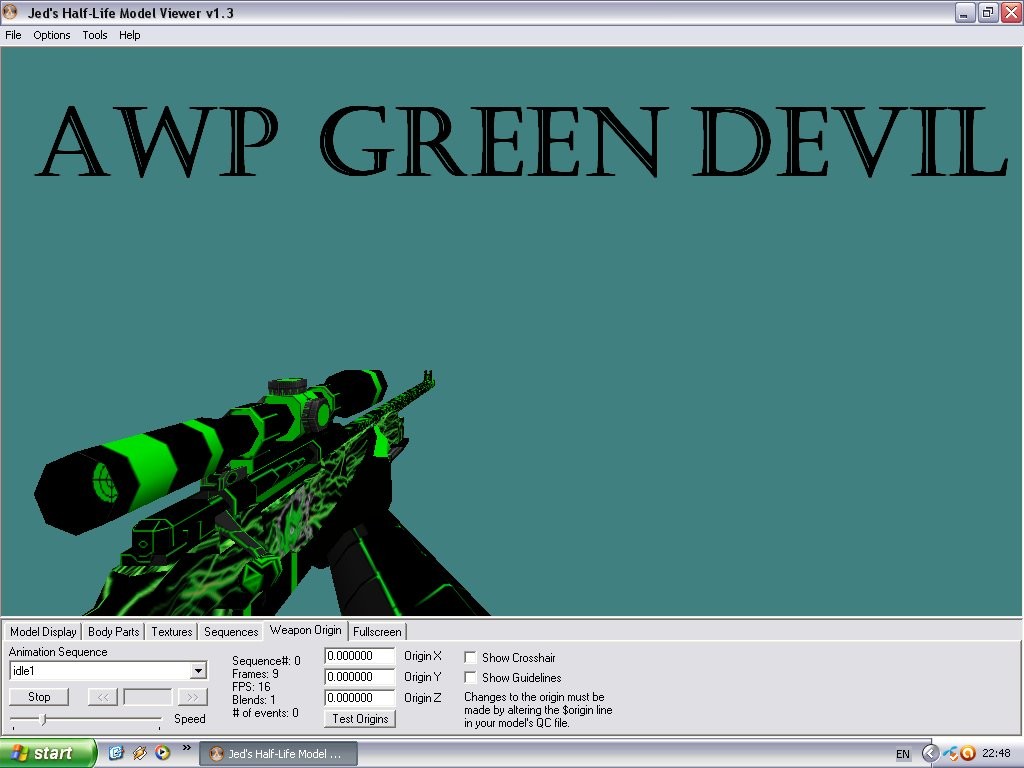This screenshot has height=768, width=1024.
Task: Open the Help menu
Action: [x=129, y=35]
